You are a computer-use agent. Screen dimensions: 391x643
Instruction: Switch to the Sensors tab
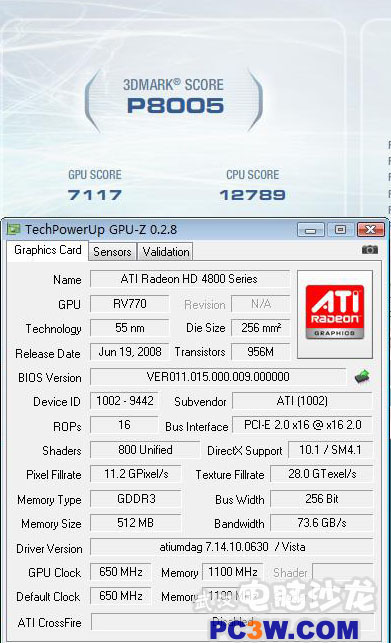[112, 252]
